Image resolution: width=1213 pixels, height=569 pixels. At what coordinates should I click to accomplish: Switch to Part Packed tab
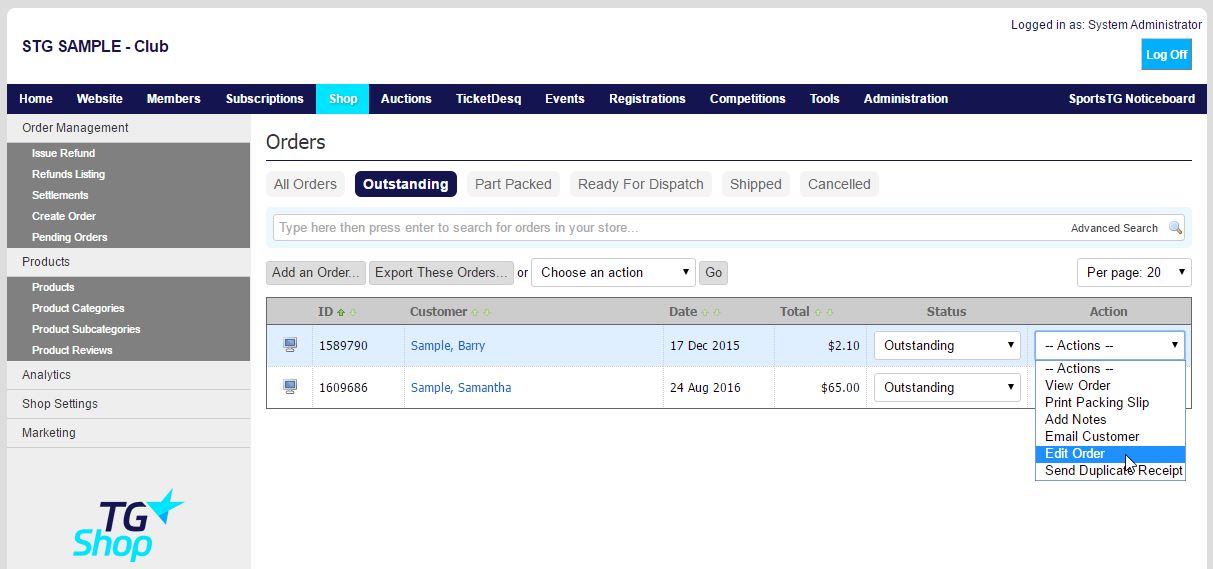513,184
